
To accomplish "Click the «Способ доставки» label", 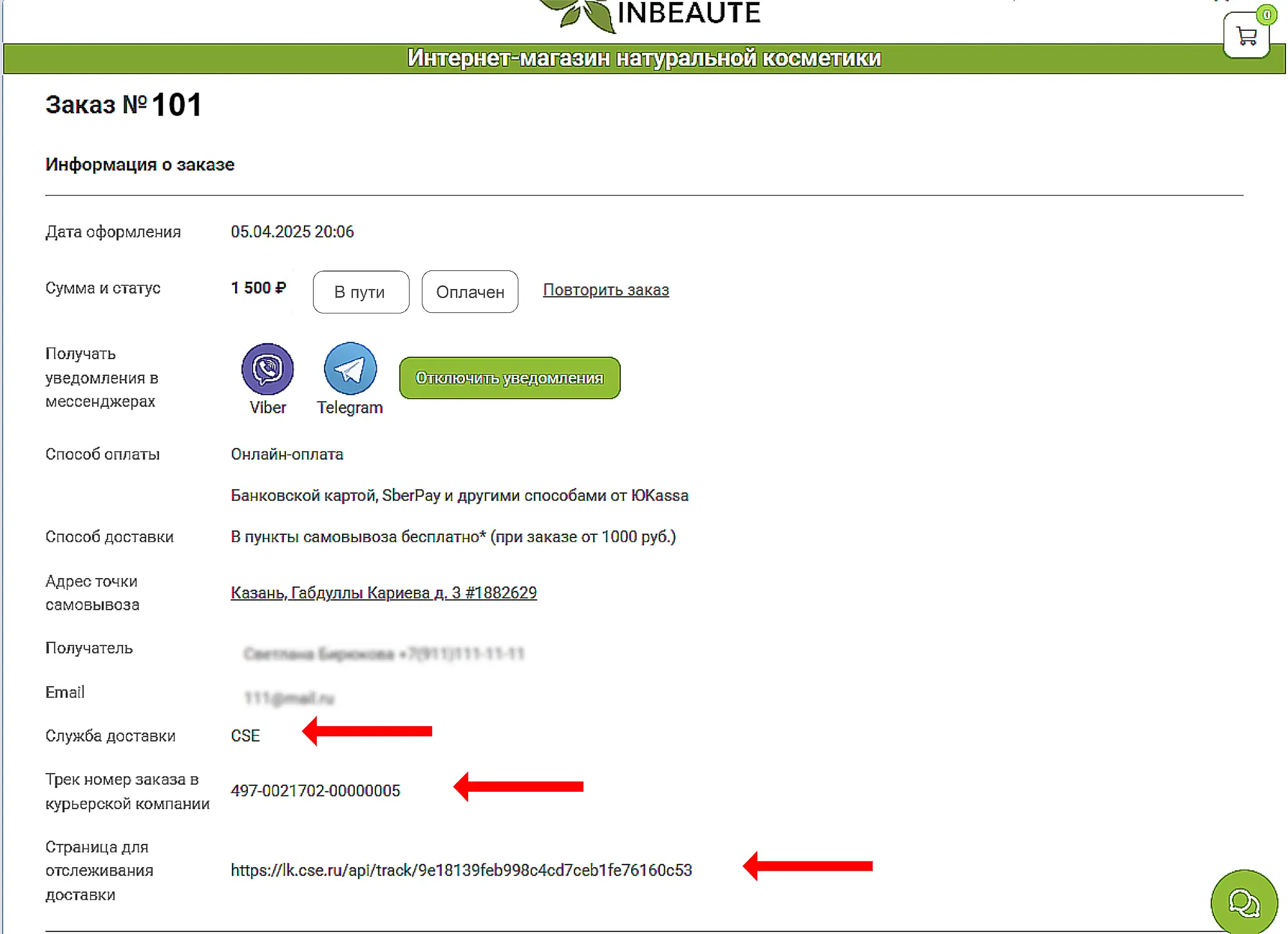I will click(109, 537).
